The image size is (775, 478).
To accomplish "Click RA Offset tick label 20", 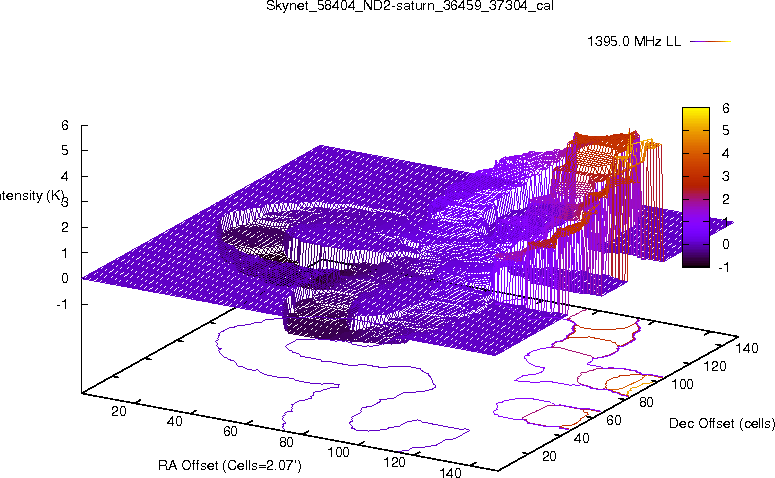I will [119, 411].
